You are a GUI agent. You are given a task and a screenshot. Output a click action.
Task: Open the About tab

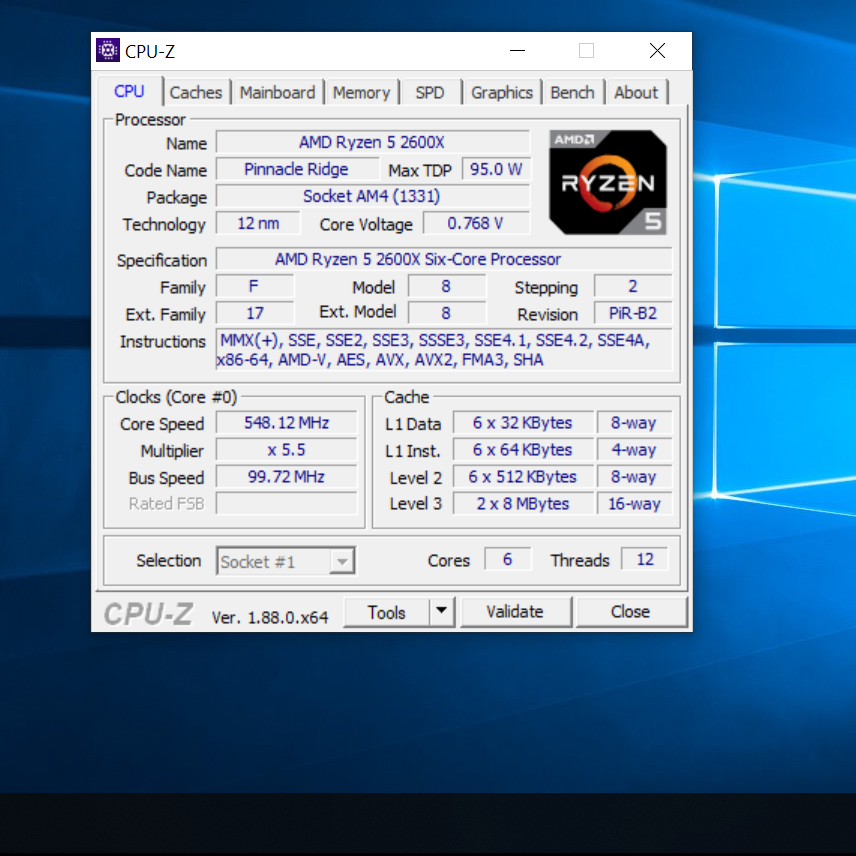[636, 92]
